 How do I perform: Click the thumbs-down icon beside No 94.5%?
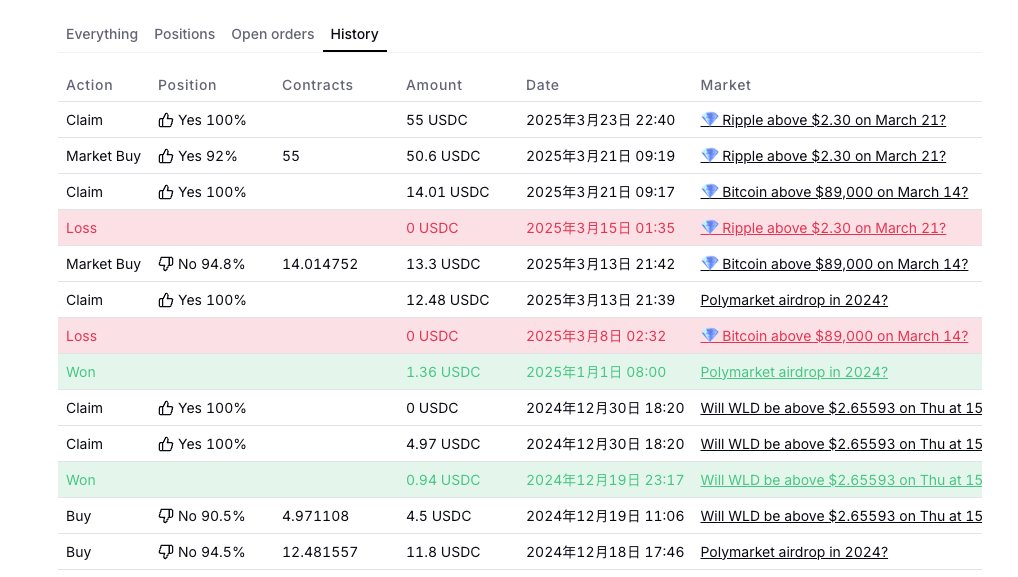click(166, 552)
